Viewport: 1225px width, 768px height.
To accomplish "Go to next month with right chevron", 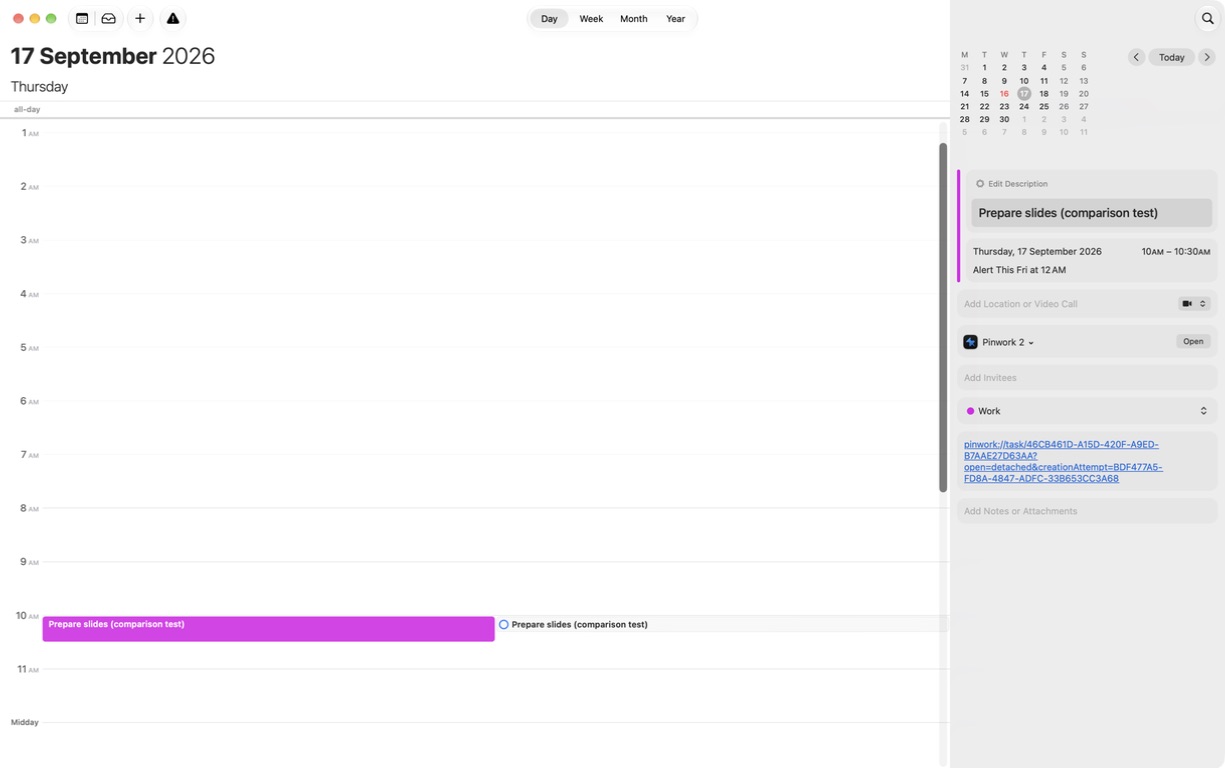I will (x=1207, y=57).
